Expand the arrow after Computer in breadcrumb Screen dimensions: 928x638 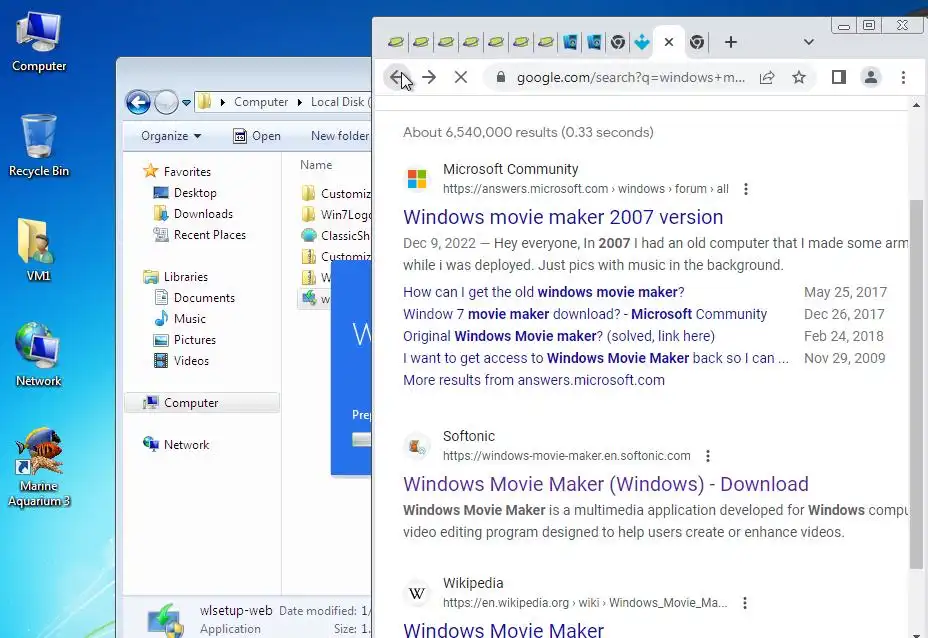click(299, 102)
